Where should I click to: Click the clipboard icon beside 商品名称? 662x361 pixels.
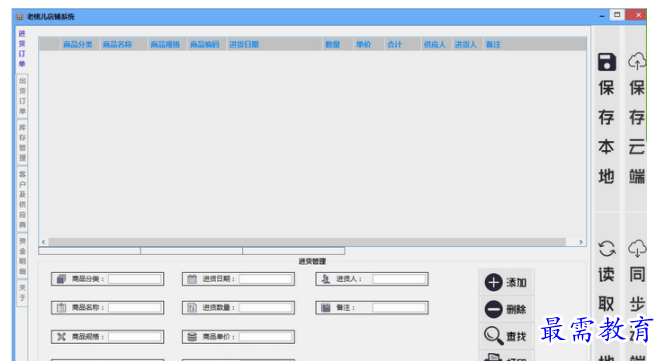point(61,308)
